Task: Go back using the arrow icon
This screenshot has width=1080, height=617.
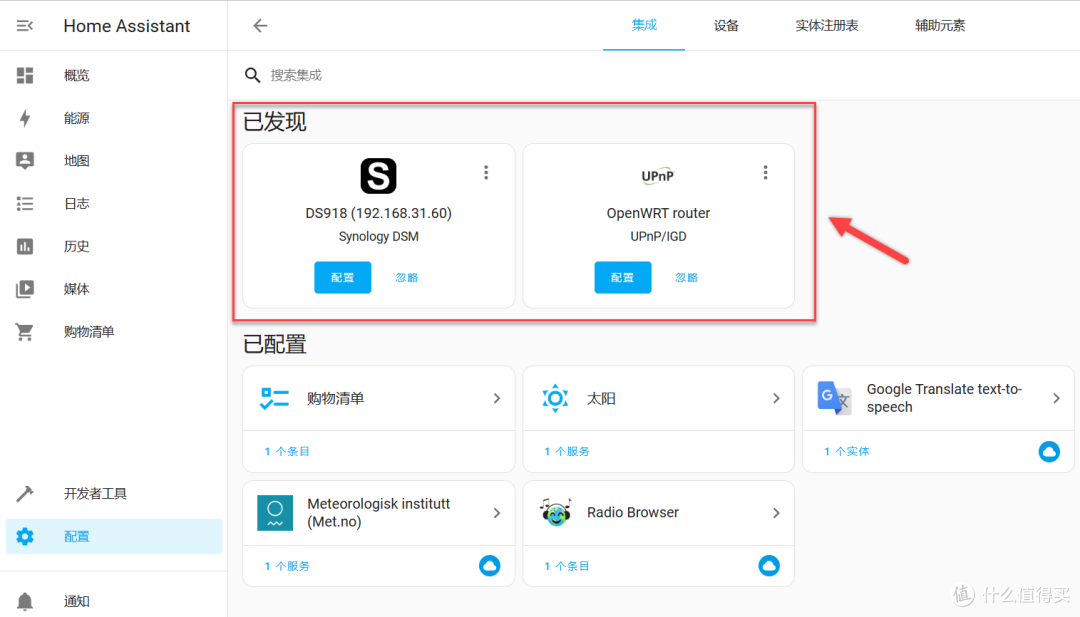Action: [260, 25]
